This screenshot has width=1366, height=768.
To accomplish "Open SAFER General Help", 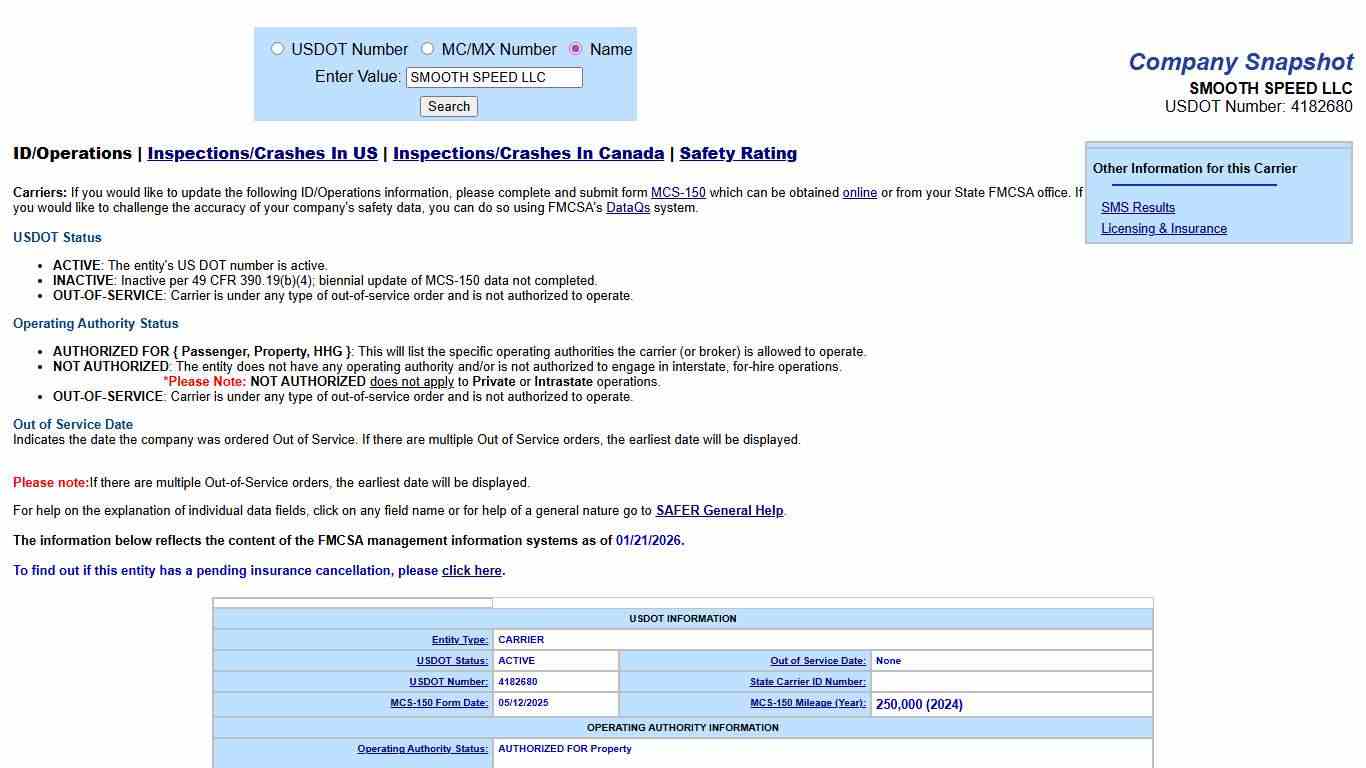I will pyautogui.click(x=719, y=511).
